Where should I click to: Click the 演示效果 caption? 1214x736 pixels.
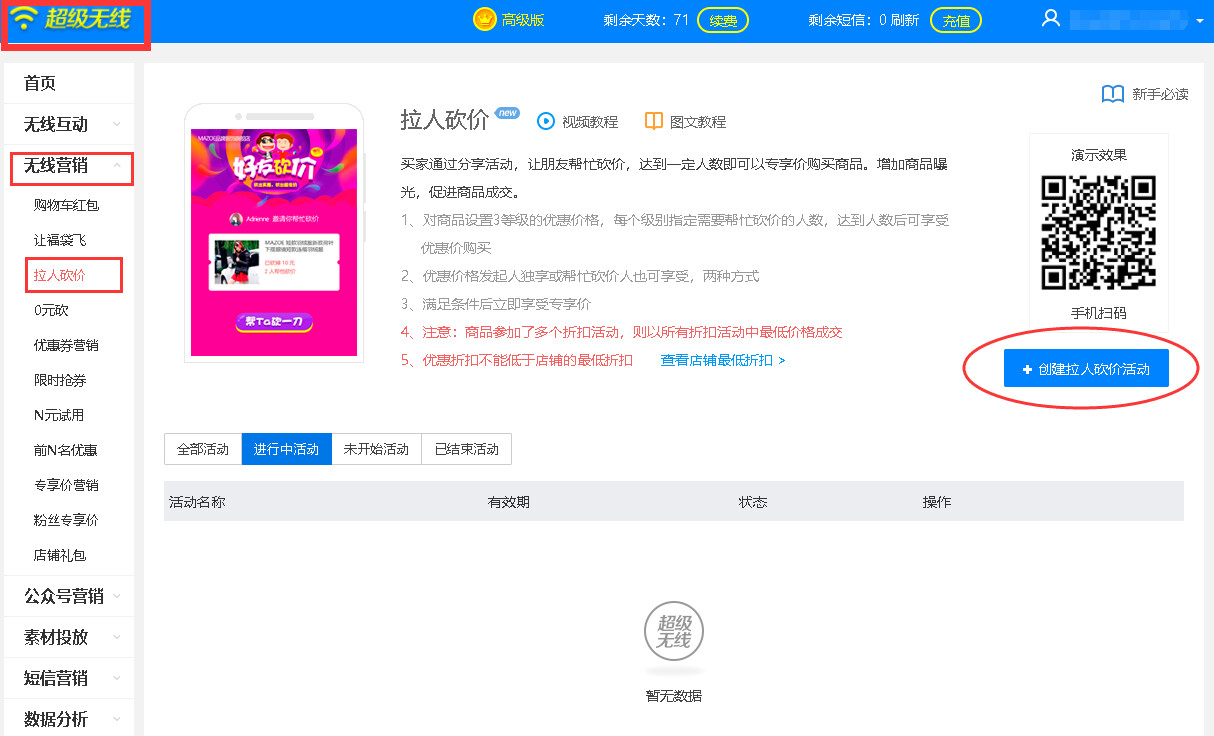click(1098, 155)
